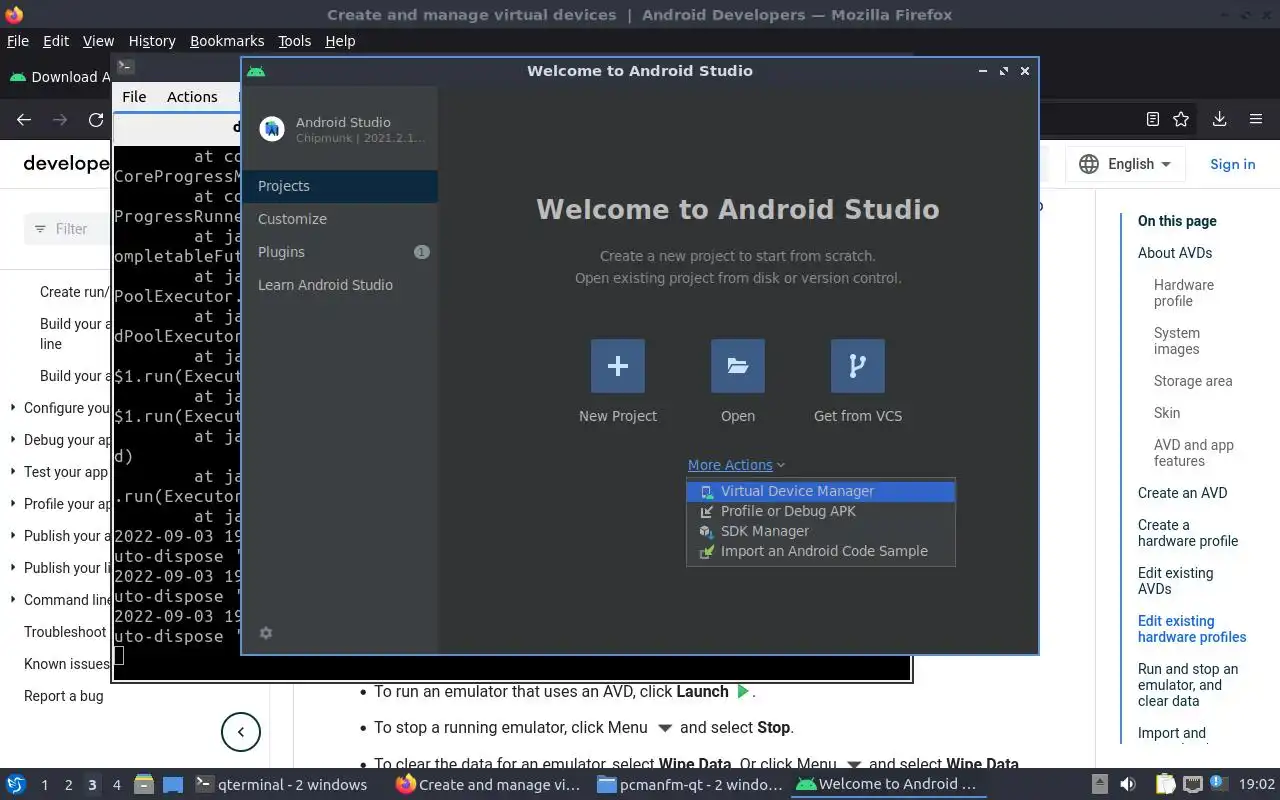Click Firefox back arrow button
The width and height of the screenshot is (1280, 800).
tap(24, 119)
